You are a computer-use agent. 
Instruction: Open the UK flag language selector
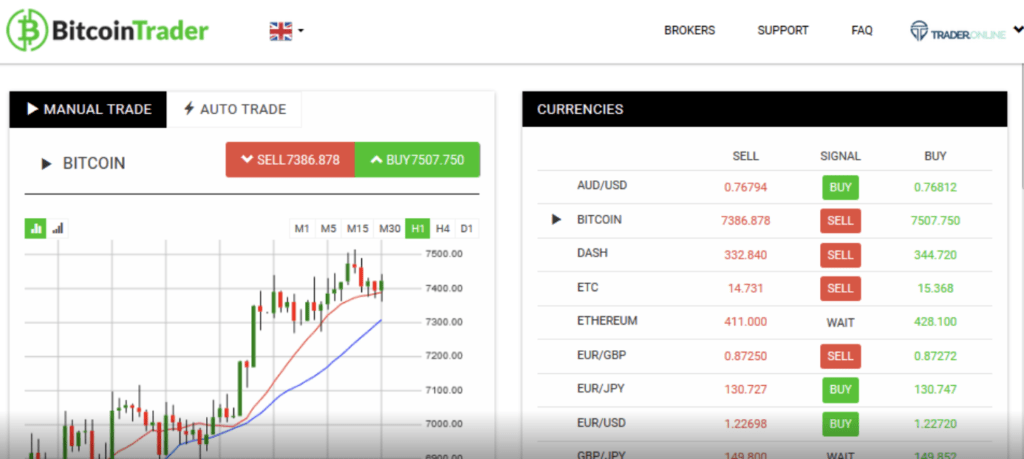(x=287, y=31)
